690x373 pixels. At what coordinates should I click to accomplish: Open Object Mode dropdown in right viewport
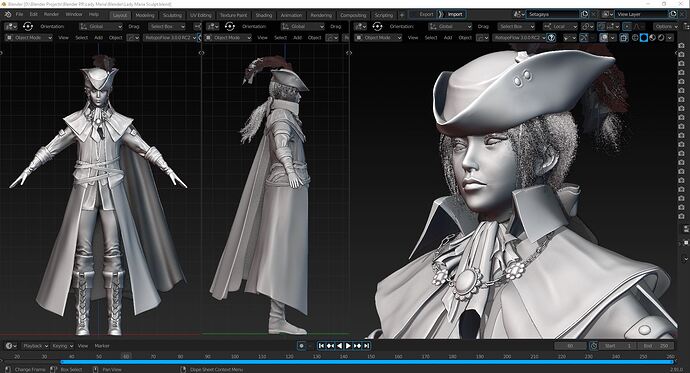(x=378, y=38)
